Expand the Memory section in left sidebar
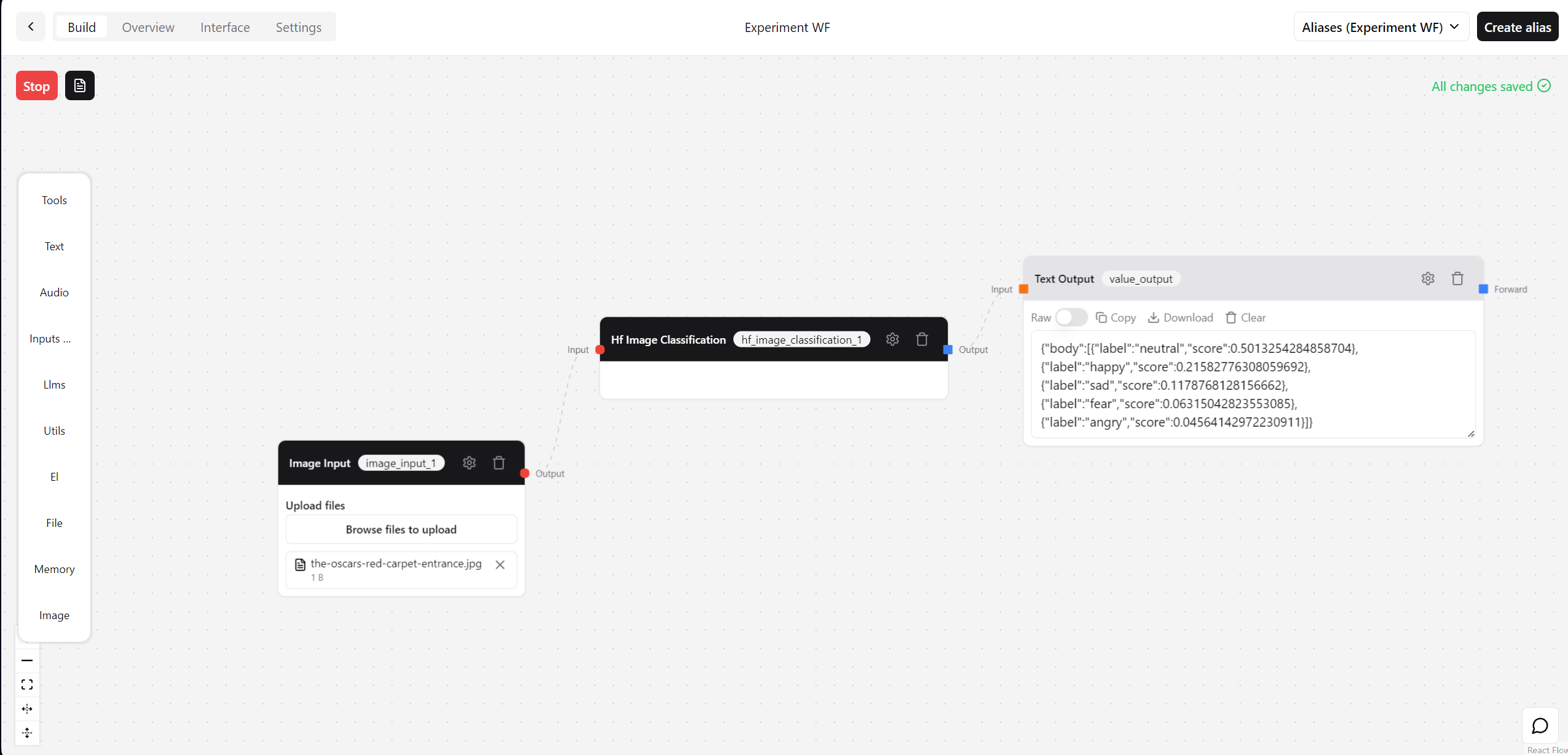Viewport: 1568px width, 755px height. pos(54,569)
